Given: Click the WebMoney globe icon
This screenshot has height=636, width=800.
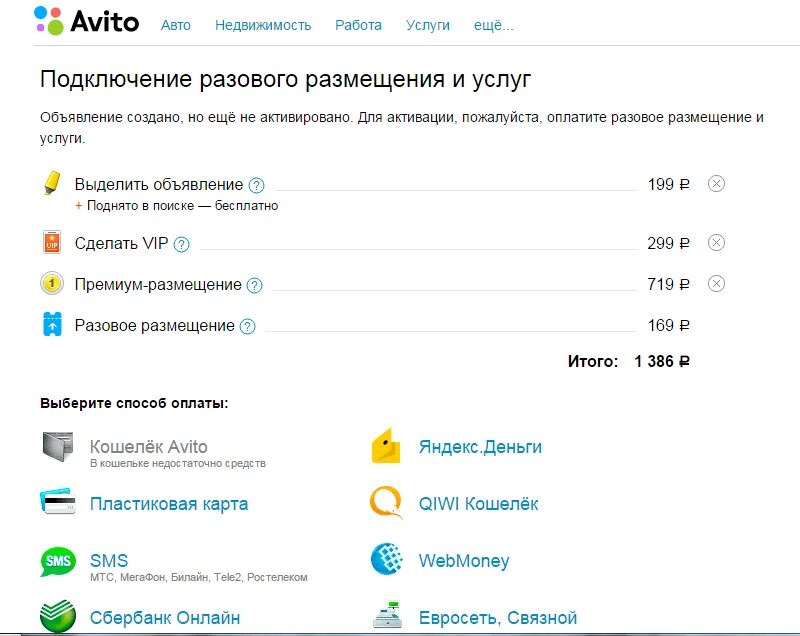Looking at the screenshot, I should pos(387,559).
